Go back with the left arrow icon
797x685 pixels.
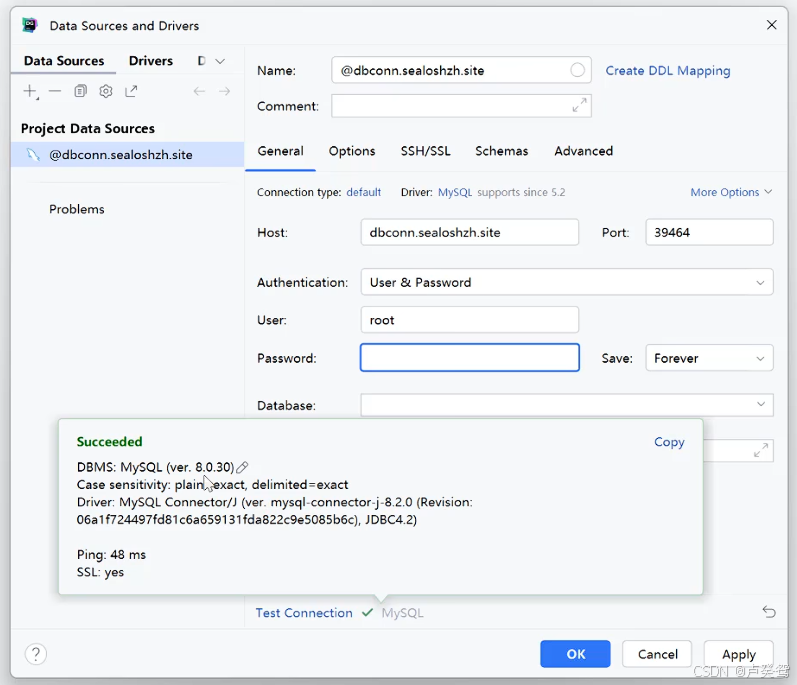[199, 91]
